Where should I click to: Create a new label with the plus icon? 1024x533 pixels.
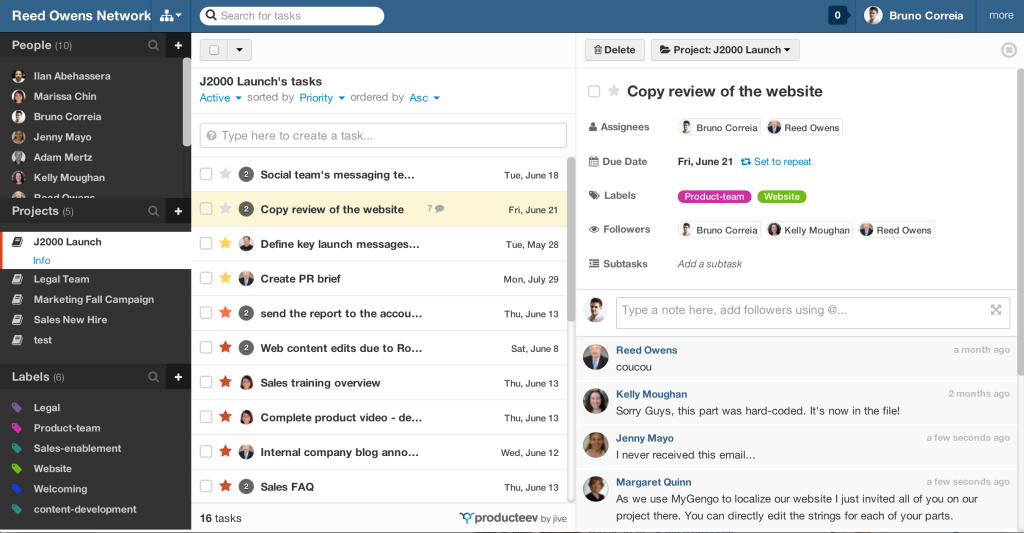(178, 377)
